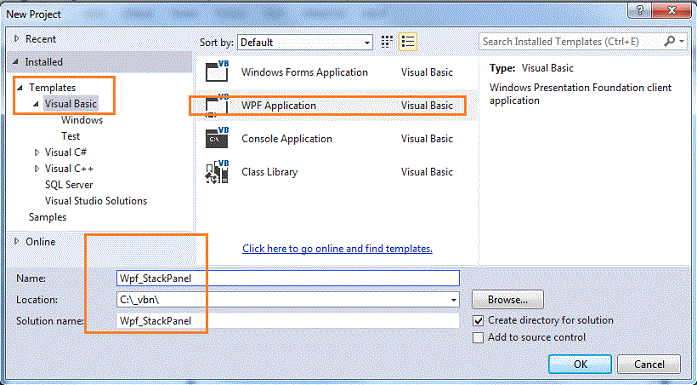Click the OK button
Image resolution: width=697 pixels, height=385 pixels.
pyautogui.click(x=580, y=364)
